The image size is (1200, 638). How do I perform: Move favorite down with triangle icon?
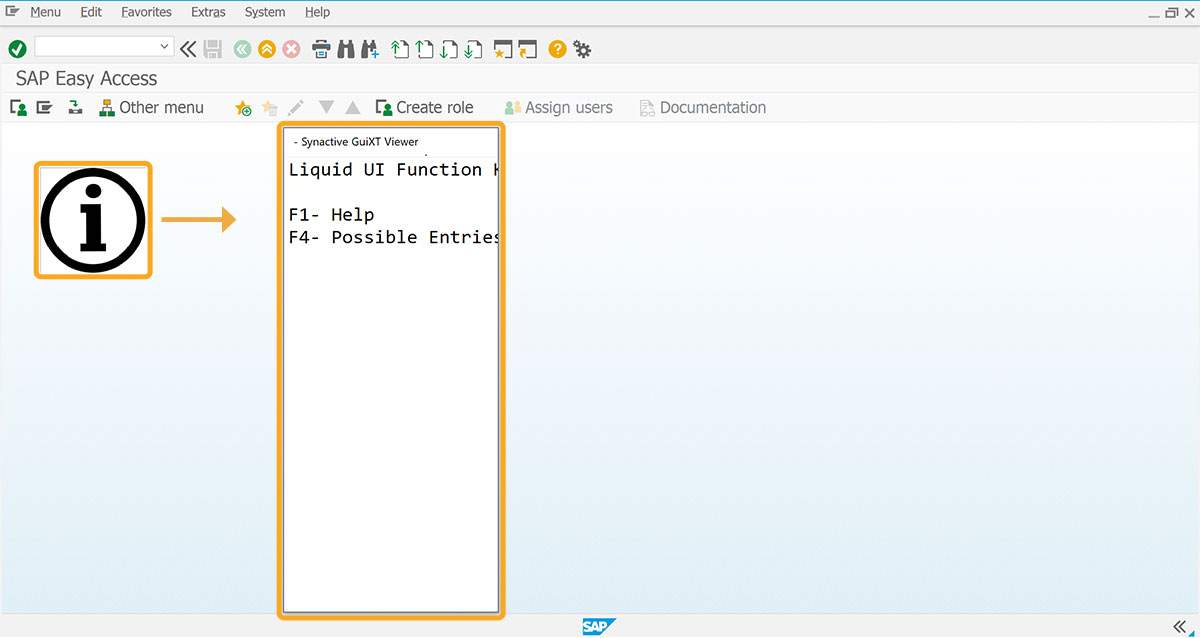(x=326, y=108)
